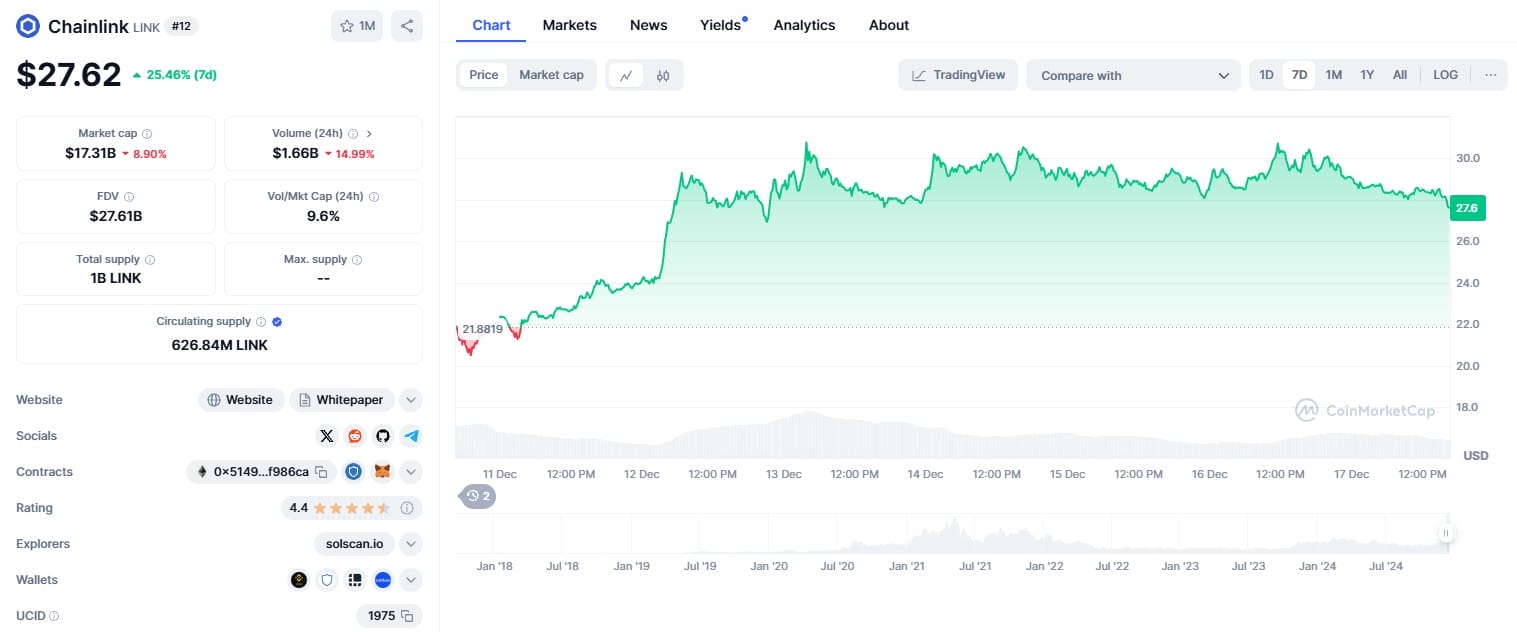
Task: Expand the Website row chevron
Action: point(411,400)
